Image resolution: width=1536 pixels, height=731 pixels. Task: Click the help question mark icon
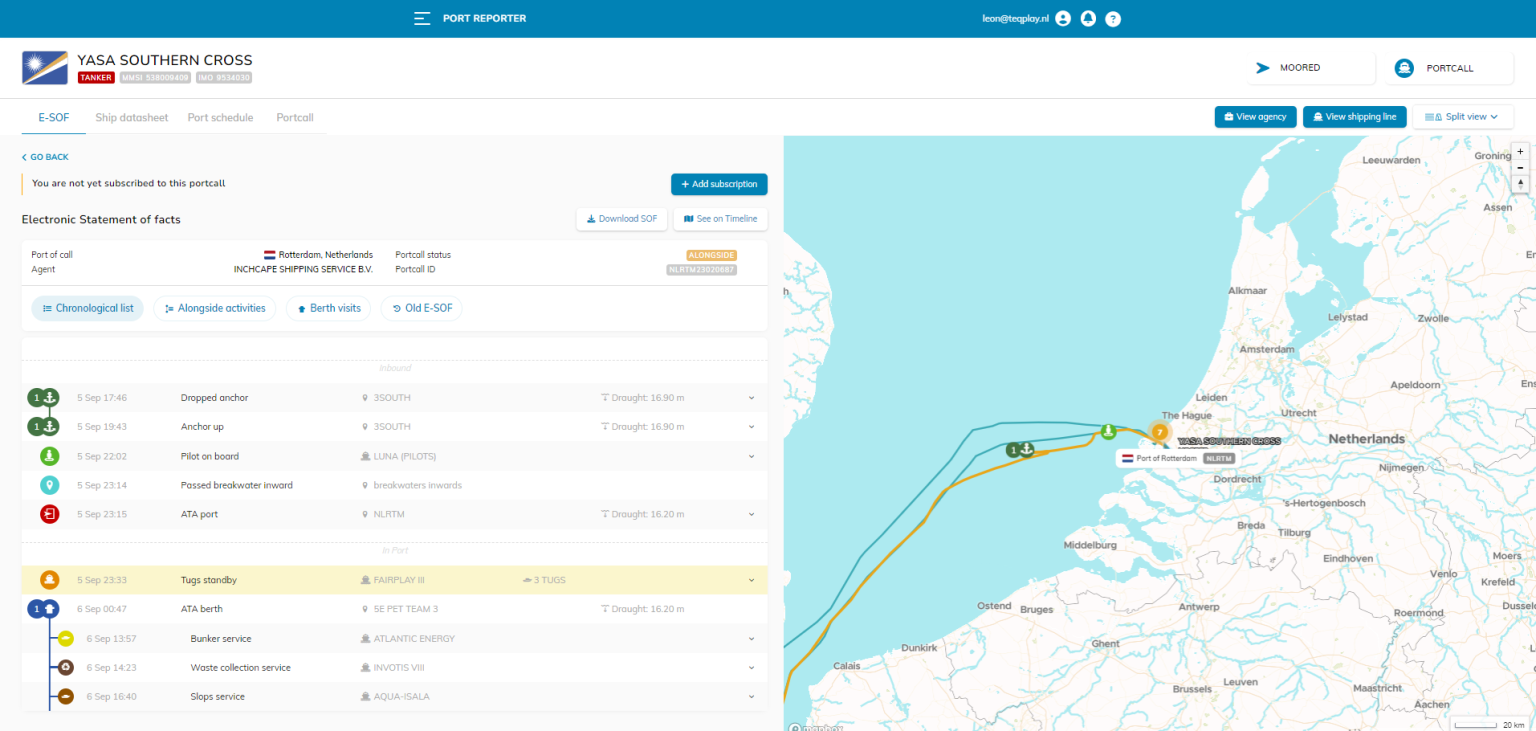(x=1113, y=18)
